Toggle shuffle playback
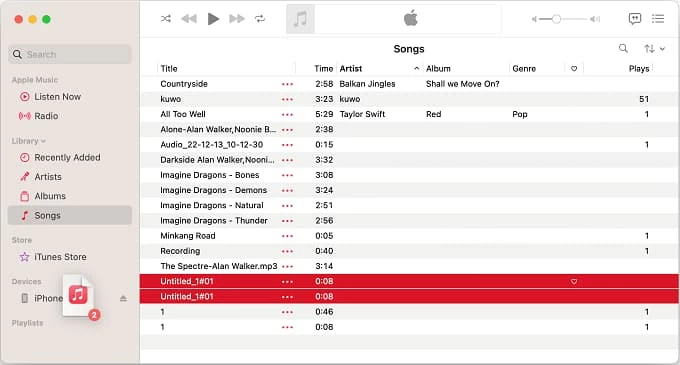Viewport: 680px width, 365px height. point(166,19)
